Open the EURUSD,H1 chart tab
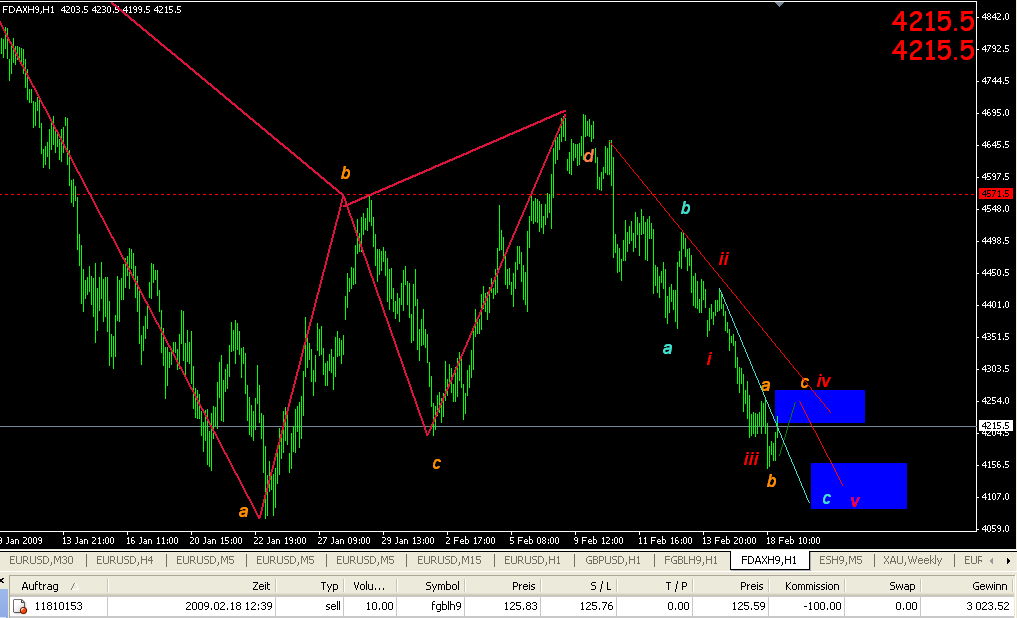This screenshot has height=618, width=1017. [532, 560]
